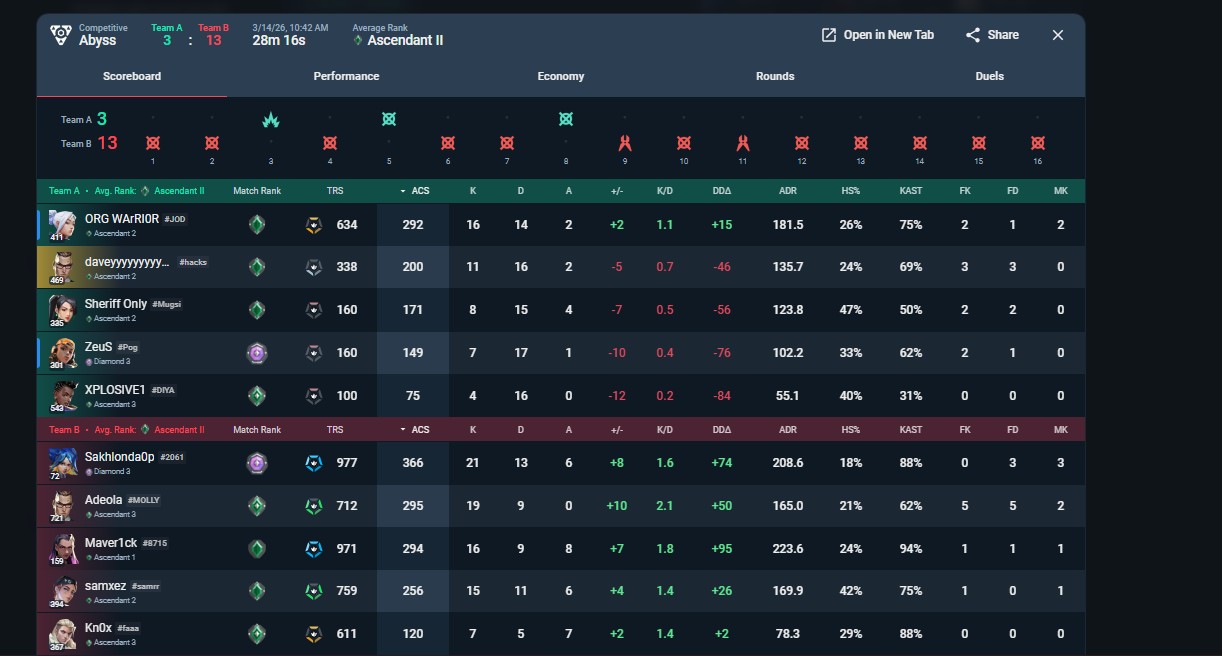
Task: Select round 12 elimination icon
Action: tap(802, 143)
